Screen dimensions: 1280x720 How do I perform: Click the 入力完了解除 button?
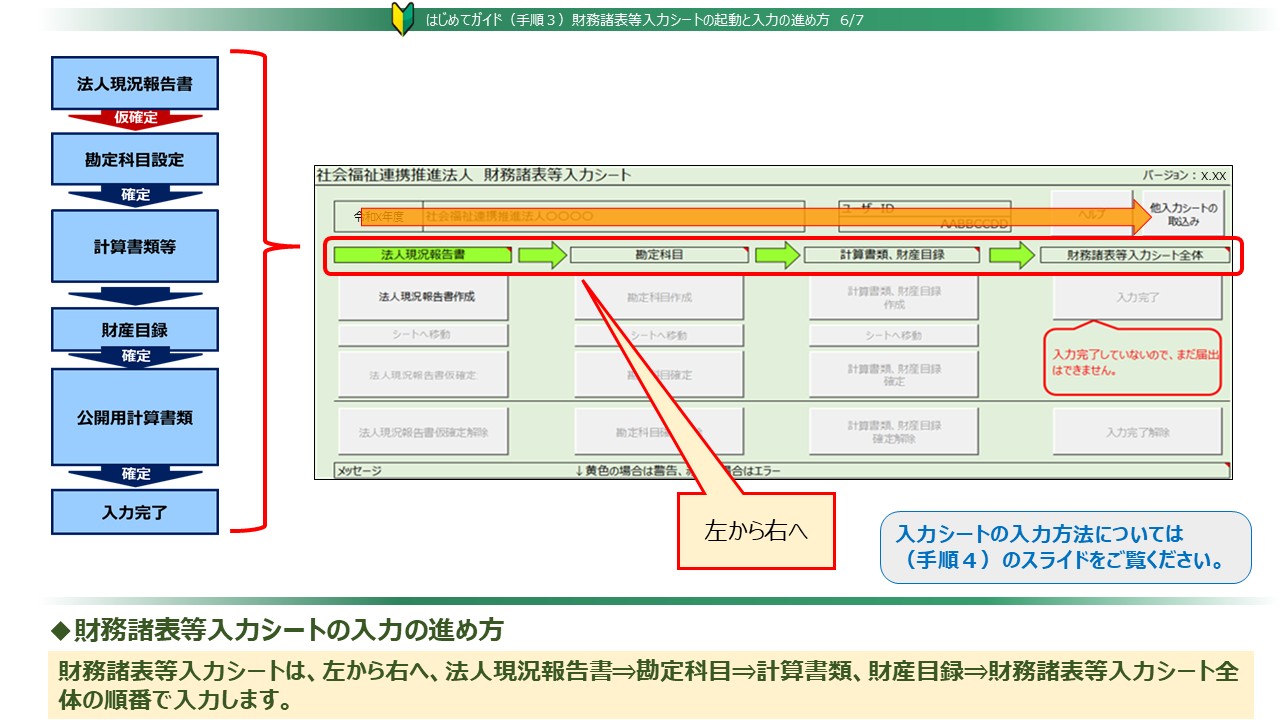coord(1137,432)
